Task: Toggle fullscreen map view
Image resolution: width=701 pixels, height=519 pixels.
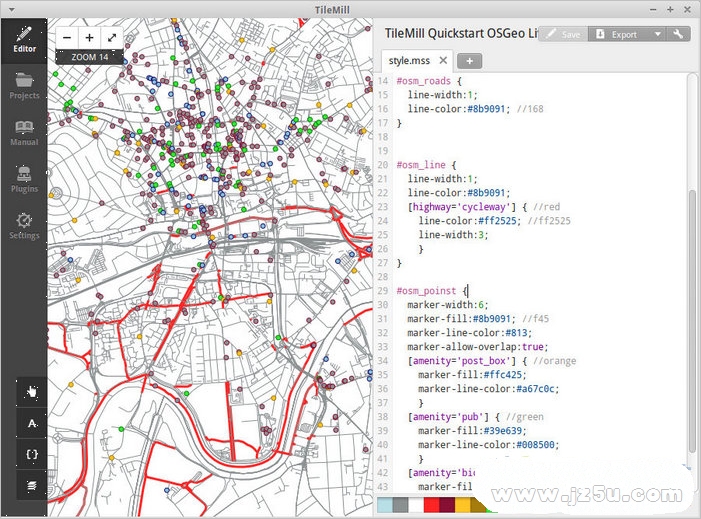Action: (112, 38)
